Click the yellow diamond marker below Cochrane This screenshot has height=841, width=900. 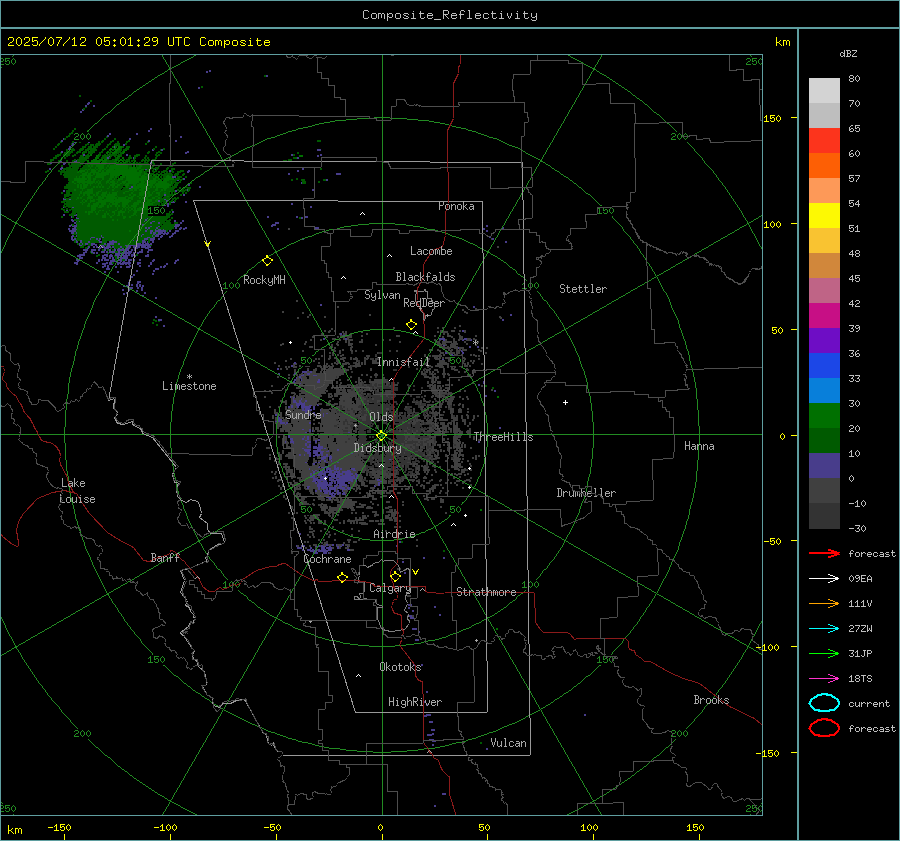(343, 578)
